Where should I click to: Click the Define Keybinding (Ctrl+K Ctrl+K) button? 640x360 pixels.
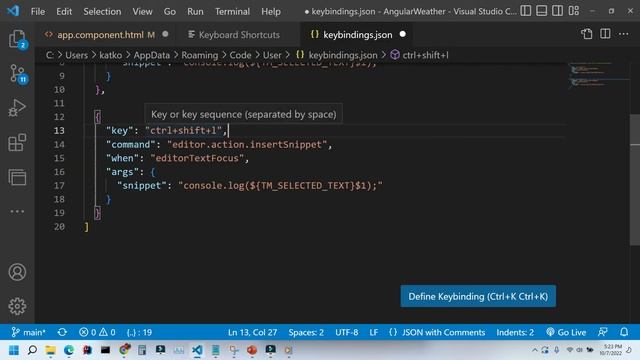click(x=478, y=296)
